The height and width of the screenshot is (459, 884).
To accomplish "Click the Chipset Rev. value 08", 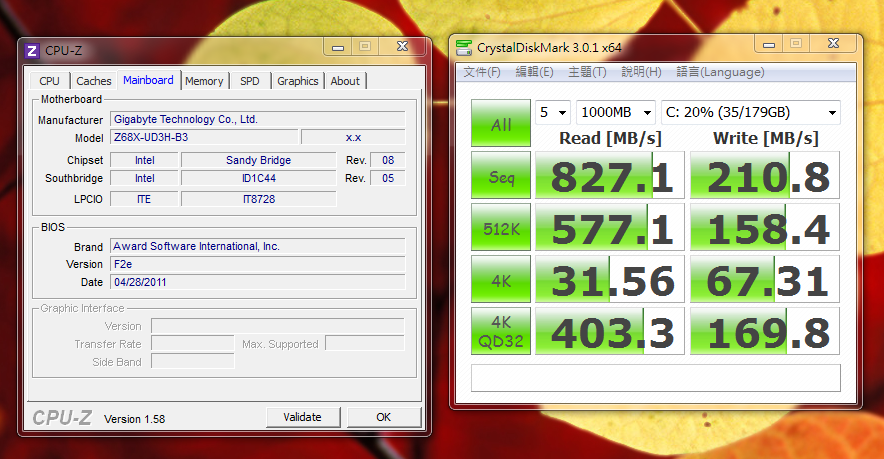I will pos(388,160).
